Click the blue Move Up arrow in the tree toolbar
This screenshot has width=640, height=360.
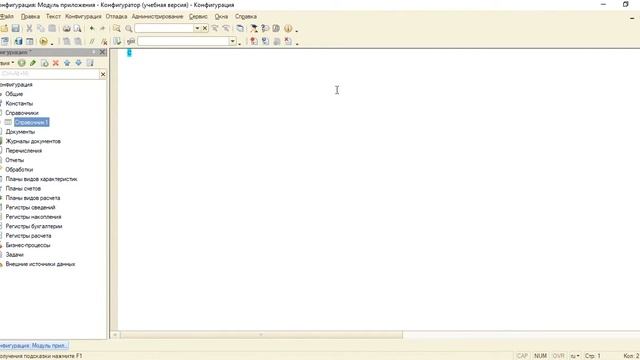[67, 63]
